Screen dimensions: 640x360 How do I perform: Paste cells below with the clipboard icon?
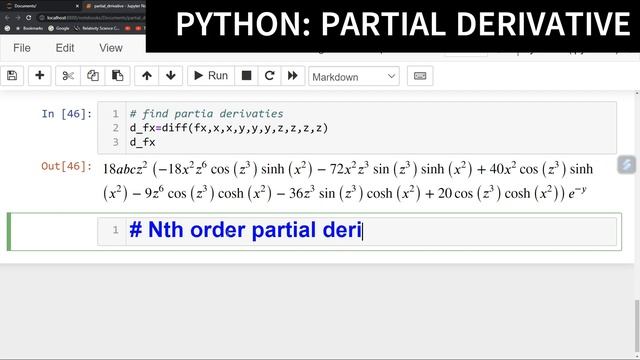coord(118,76)
